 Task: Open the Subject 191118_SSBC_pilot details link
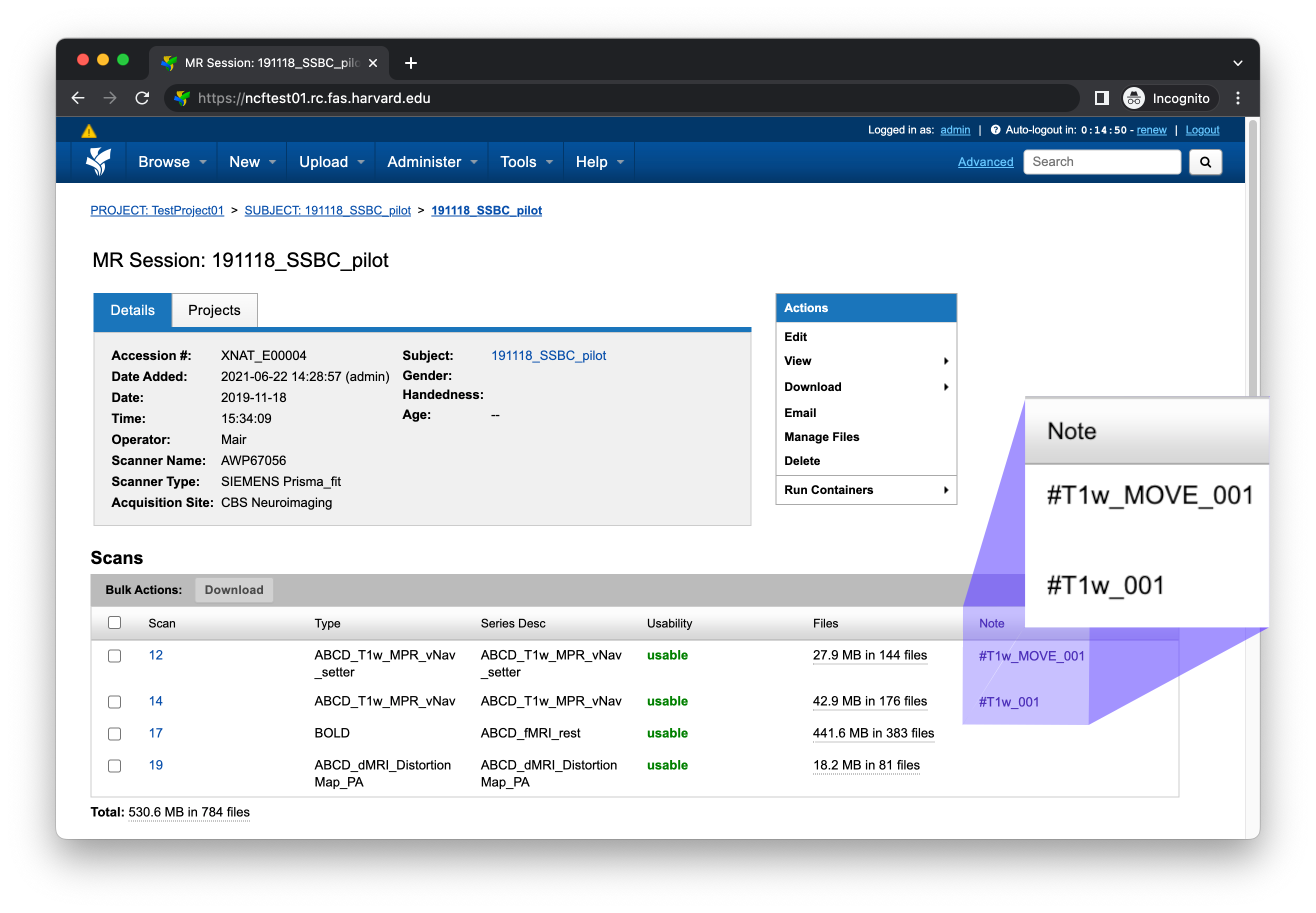548,356
